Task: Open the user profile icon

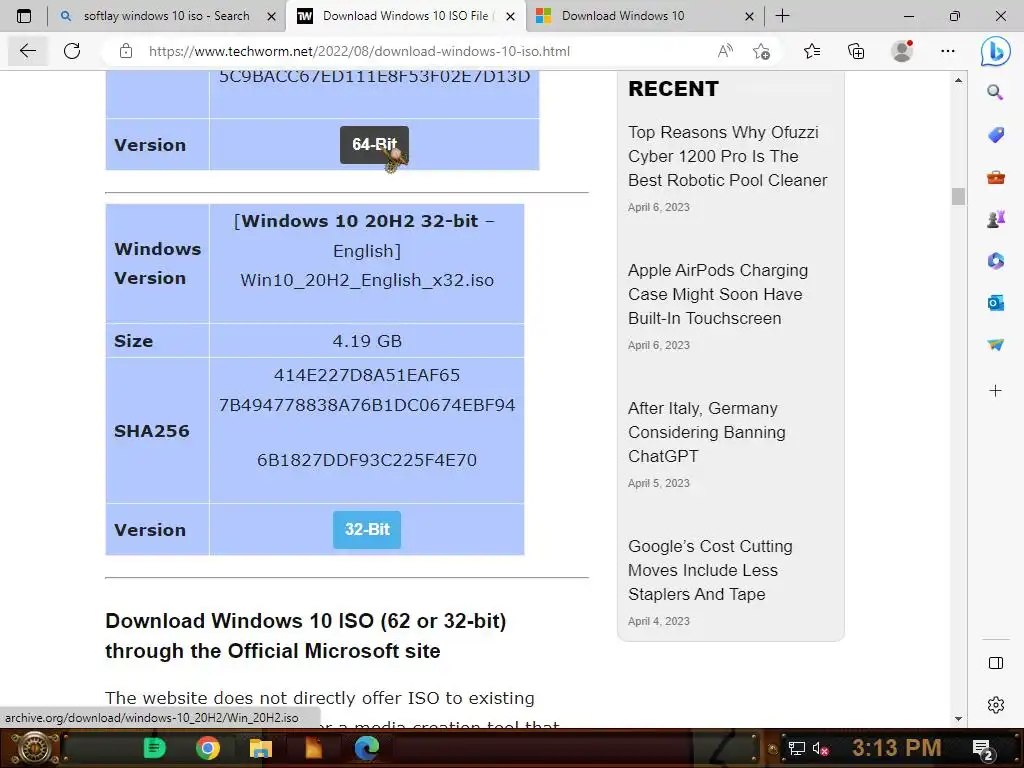Action: tap(902, 51)
